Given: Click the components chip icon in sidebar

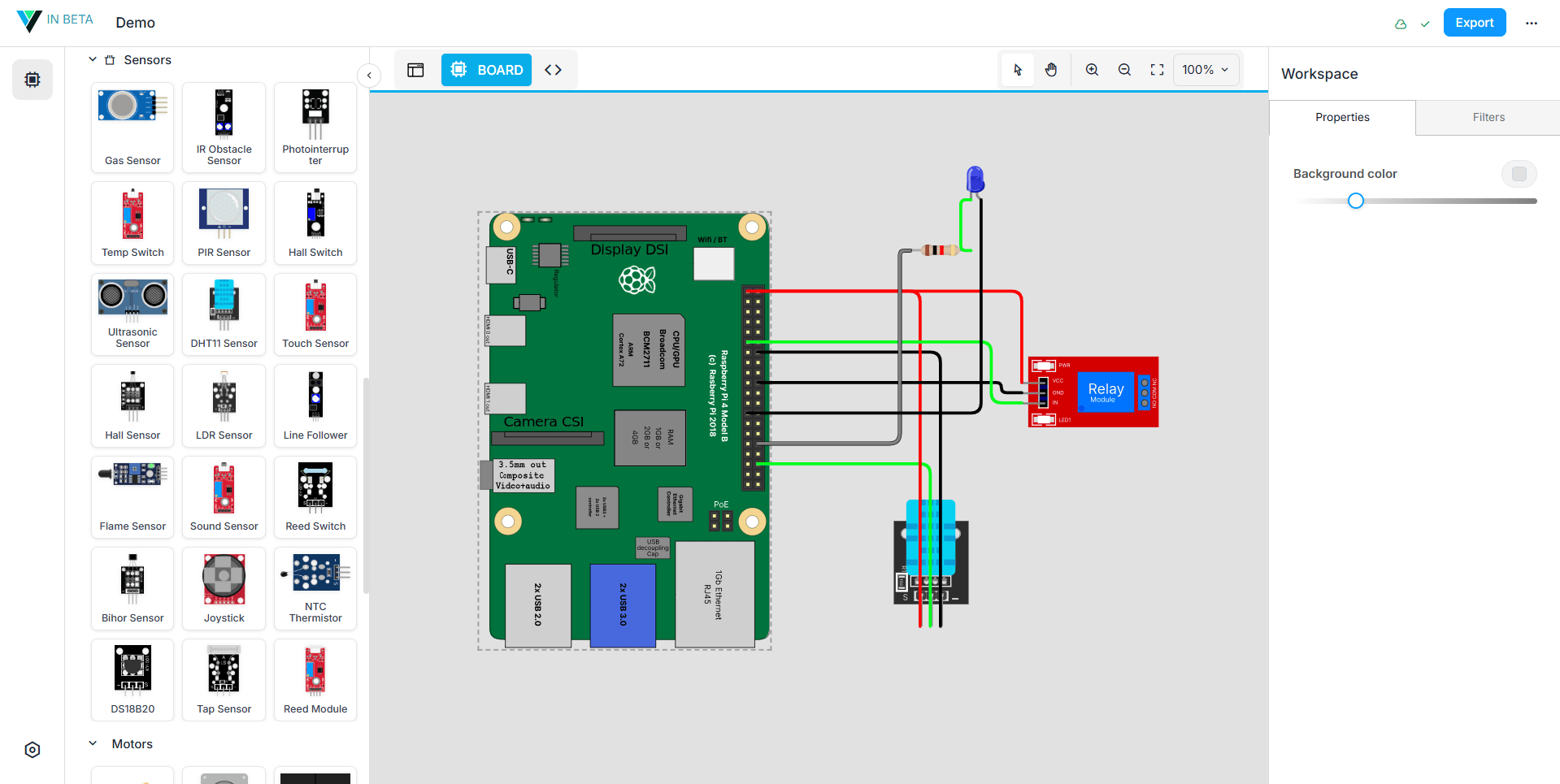Looking at the screenshot, I should (x=33, y=80).
